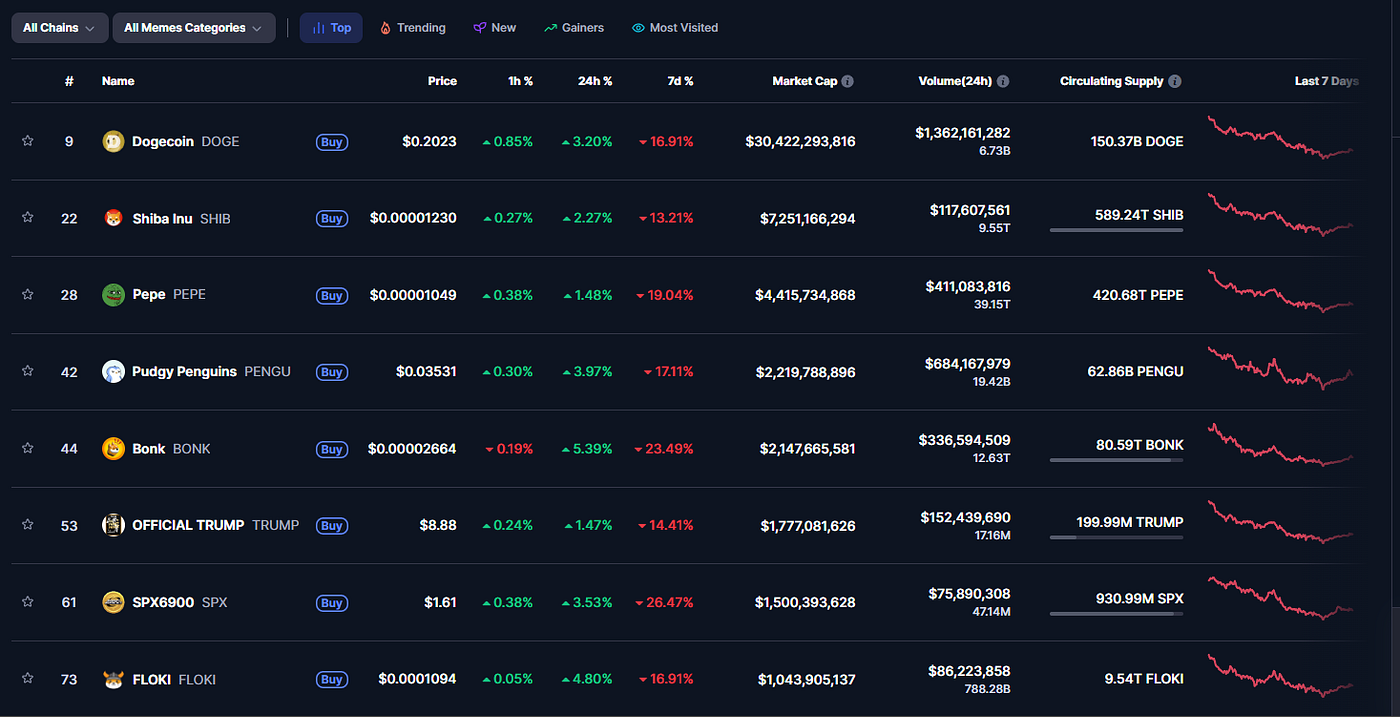Click Buy button for FLOKI

coord(332,679)
